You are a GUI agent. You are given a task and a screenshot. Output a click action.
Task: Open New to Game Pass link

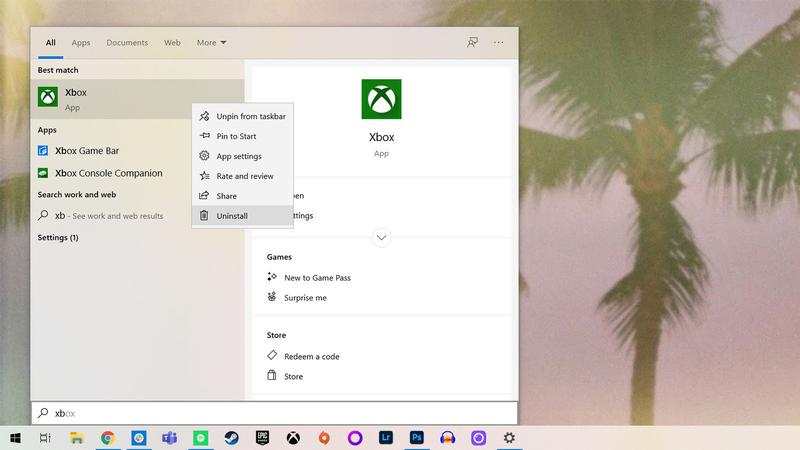(x=317, y=278)
